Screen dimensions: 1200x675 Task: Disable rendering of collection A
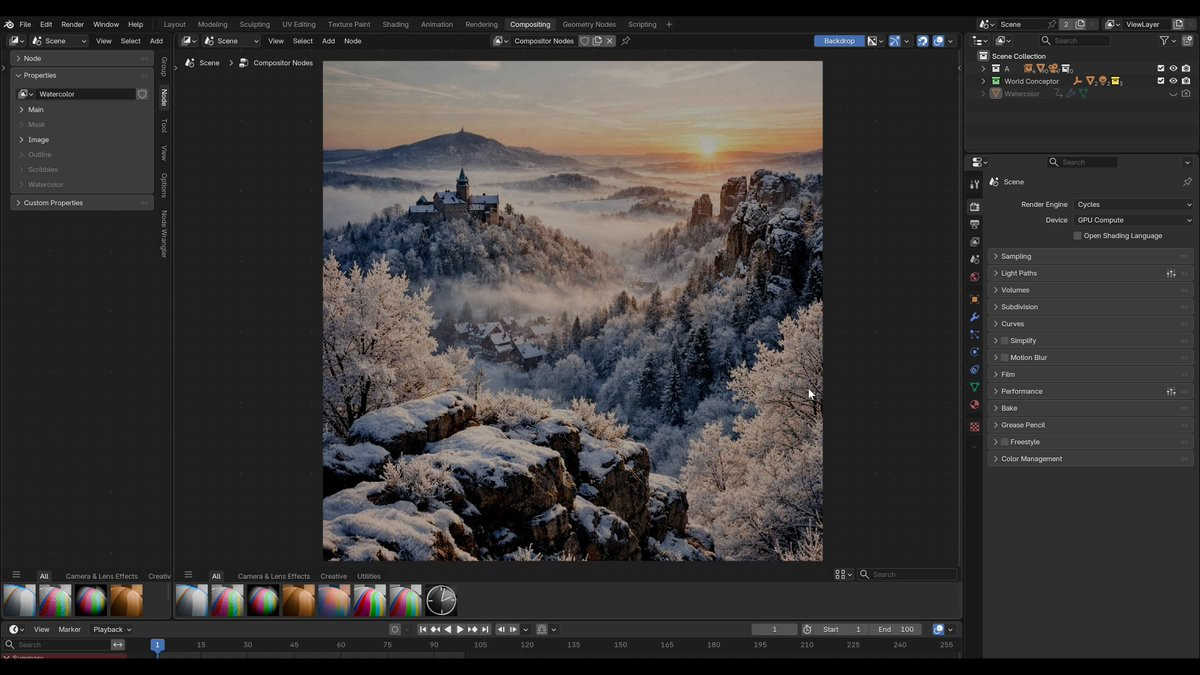pos(1186,68)
